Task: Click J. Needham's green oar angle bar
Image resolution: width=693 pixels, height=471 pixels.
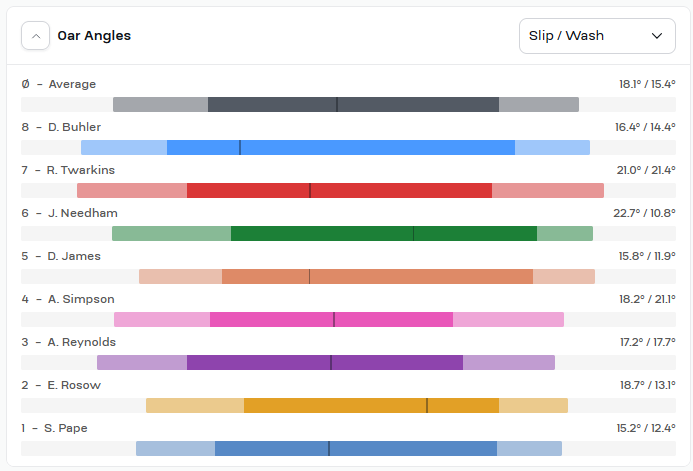Action: (352, 233)
